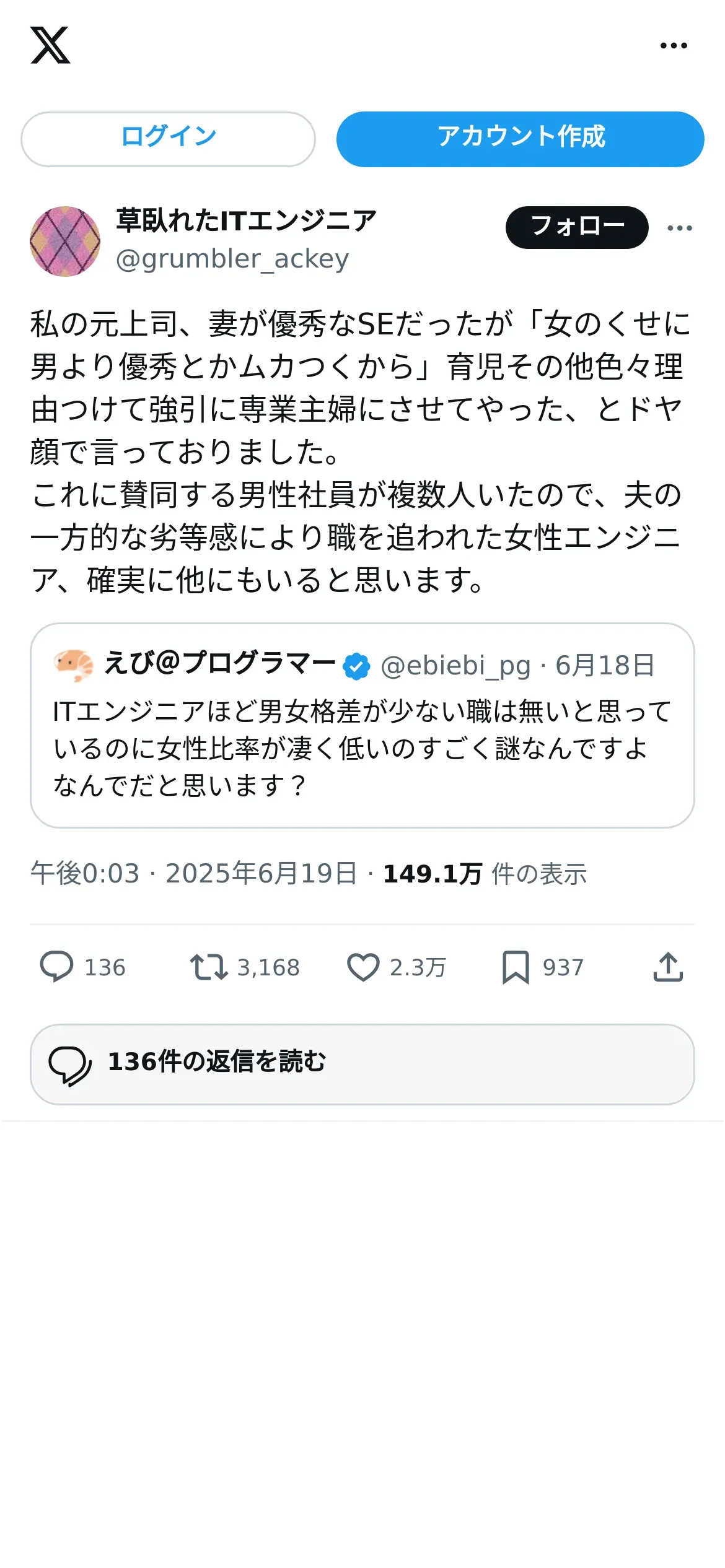Open the author's argyle profile avatar
Screen dimensions: 725x1568
(65, 241)
